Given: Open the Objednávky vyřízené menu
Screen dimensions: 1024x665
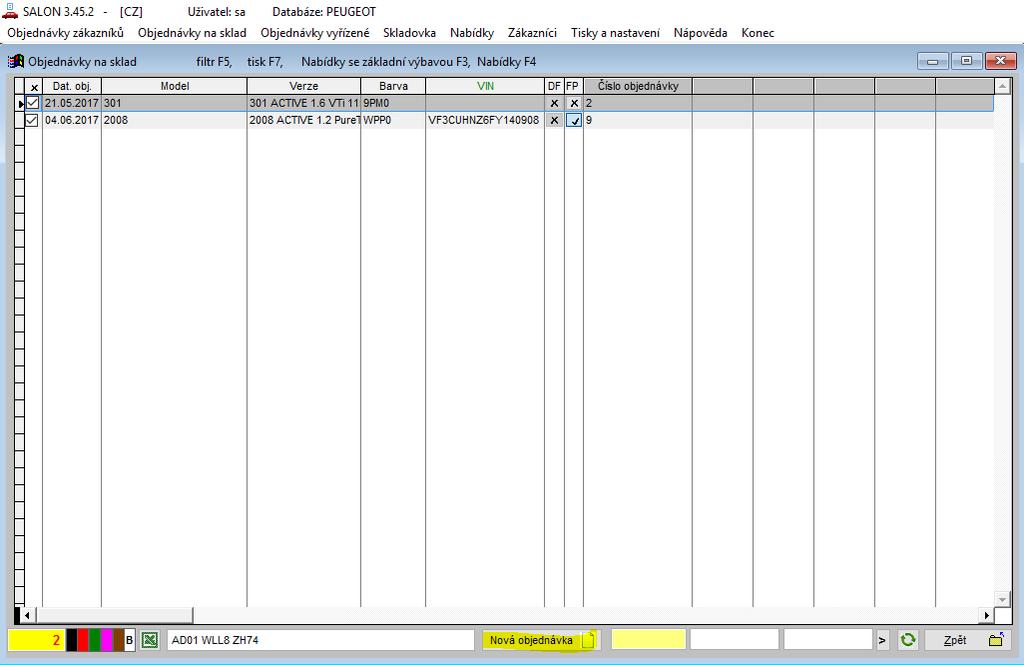Looking at the screenshot, I should click(315, 33).
